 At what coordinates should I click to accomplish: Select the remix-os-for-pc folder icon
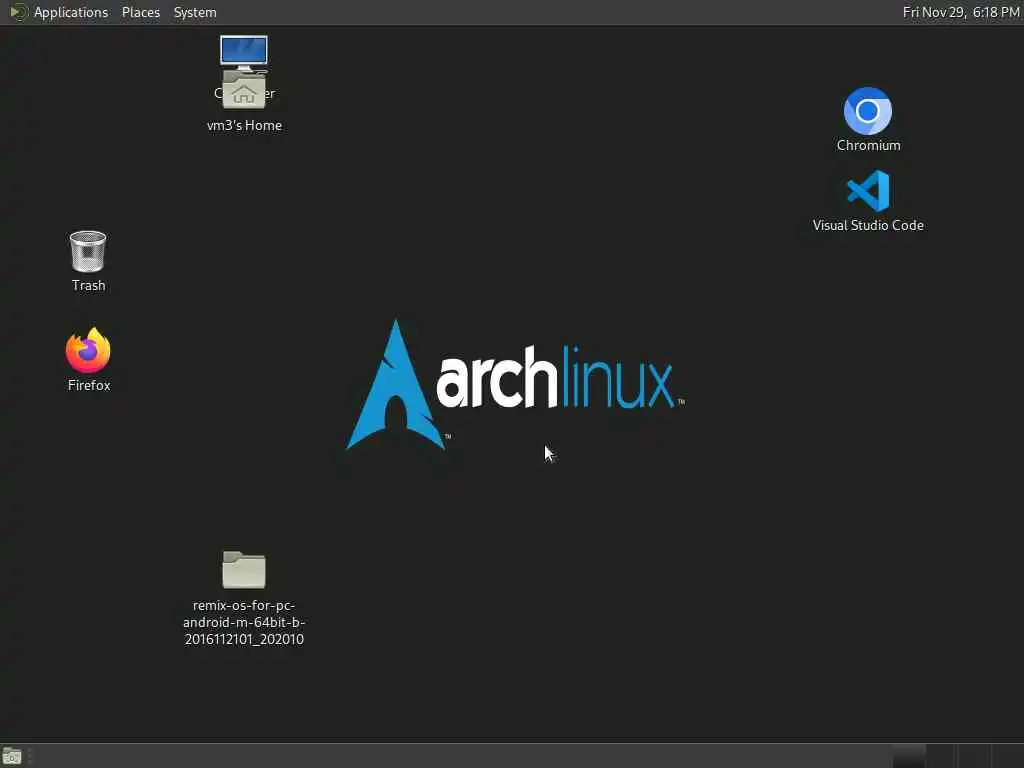tap(244, 569)
